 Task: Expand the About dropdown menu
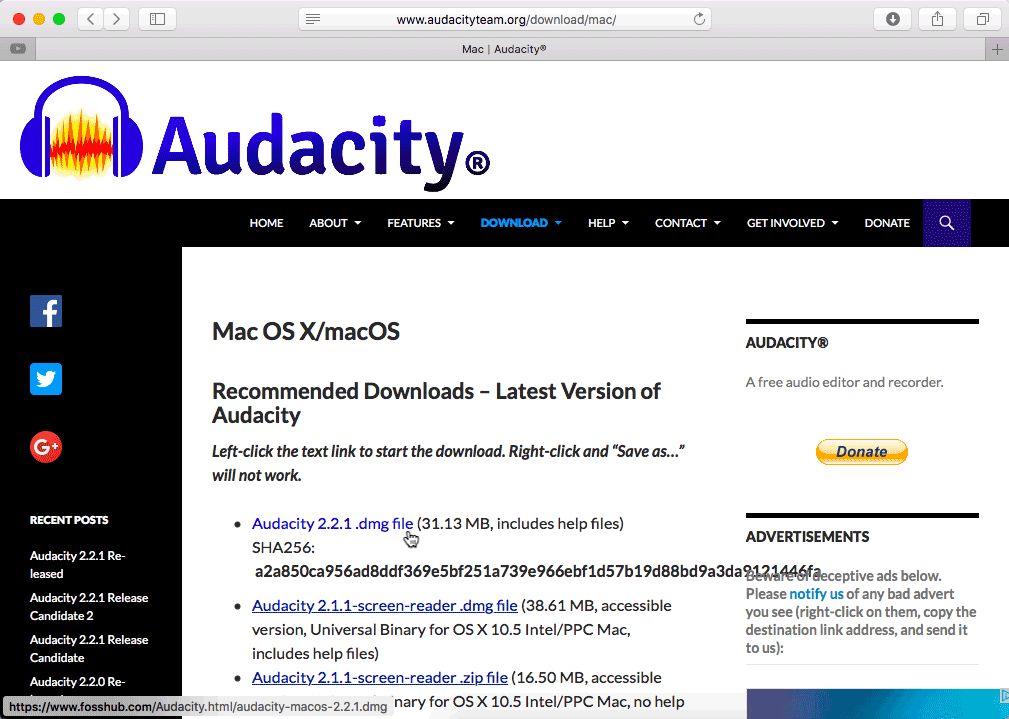(335, 223)
